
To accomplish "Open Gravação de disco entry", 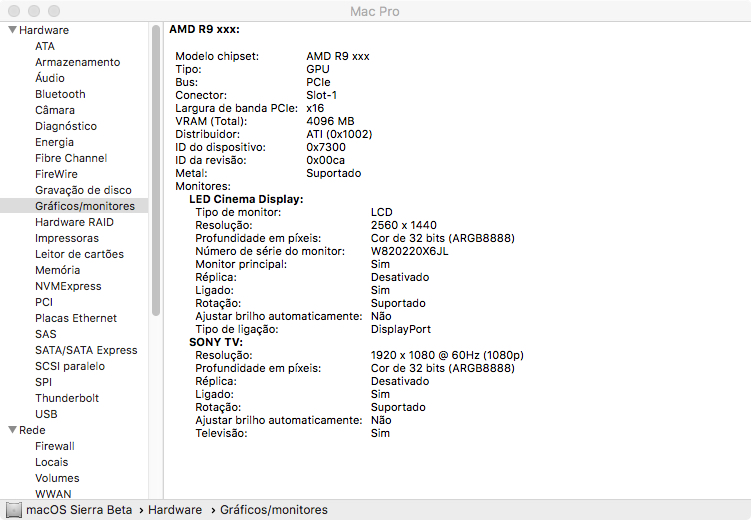I will (x=83, y=190).
